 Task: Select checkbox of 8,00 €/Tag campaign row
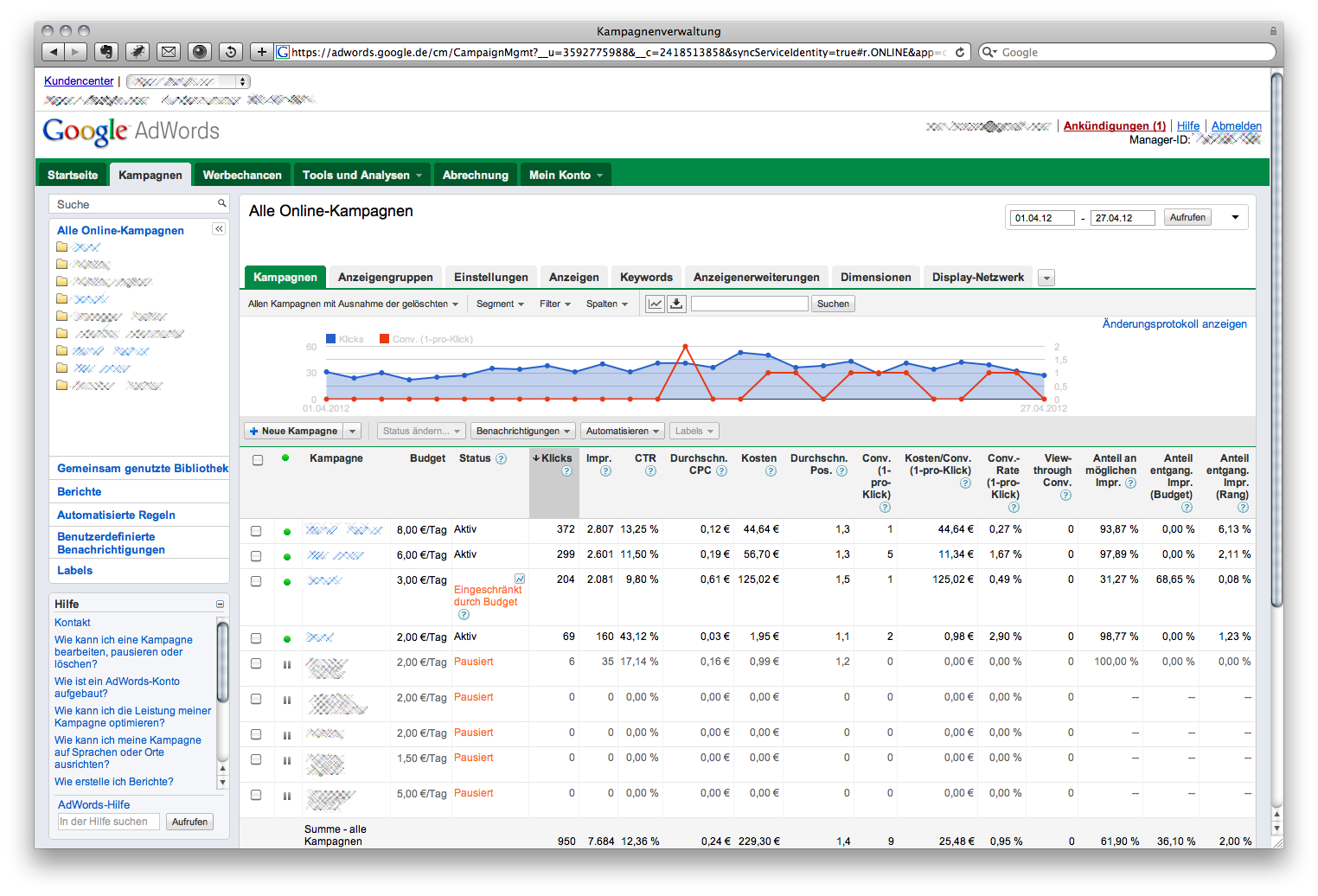(x=256, y=531)
